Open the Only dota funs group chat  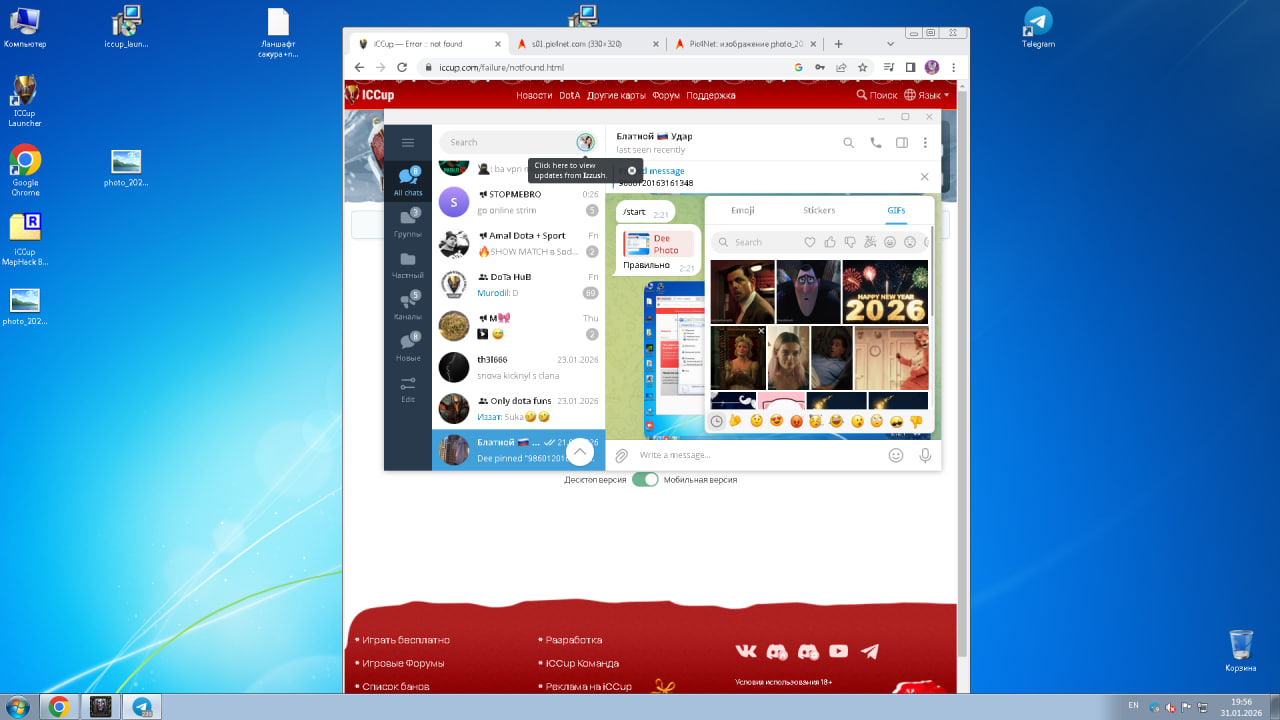tap(519, 408)
